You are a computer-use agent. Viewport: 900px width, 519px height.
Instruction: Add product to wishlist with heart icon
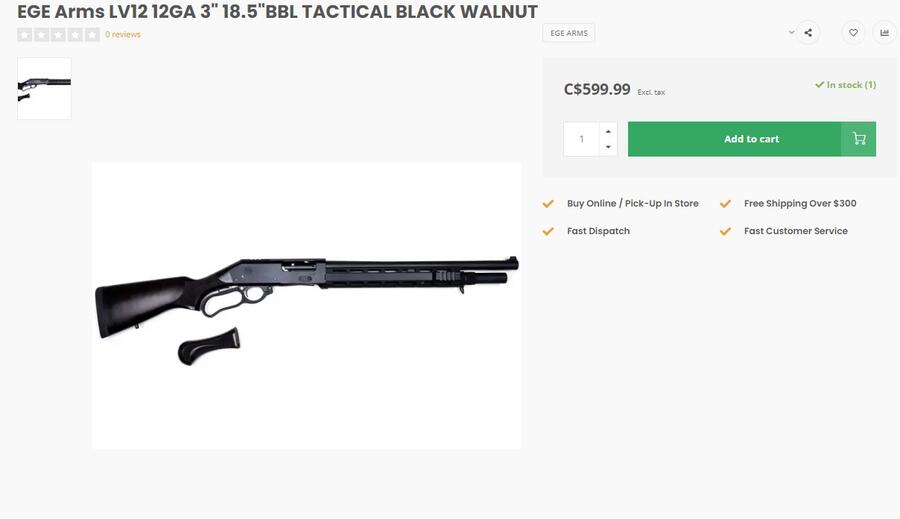(x=854, y=33)
